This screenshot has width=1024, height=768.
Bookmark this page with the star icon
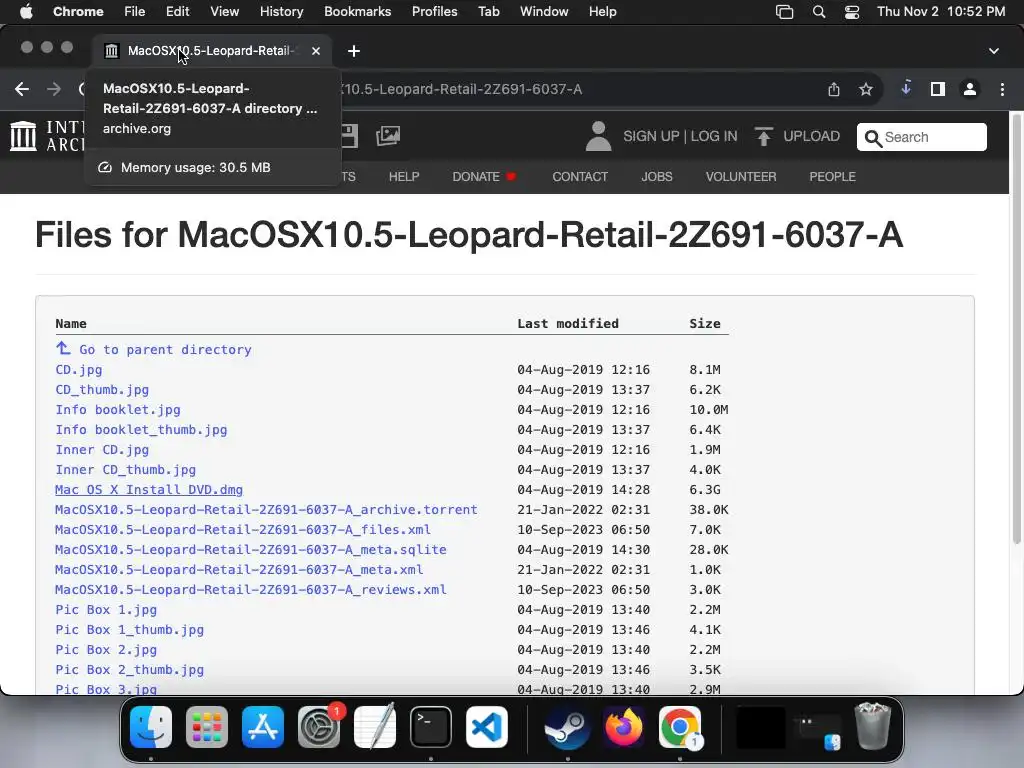click(x=866, y=89)
